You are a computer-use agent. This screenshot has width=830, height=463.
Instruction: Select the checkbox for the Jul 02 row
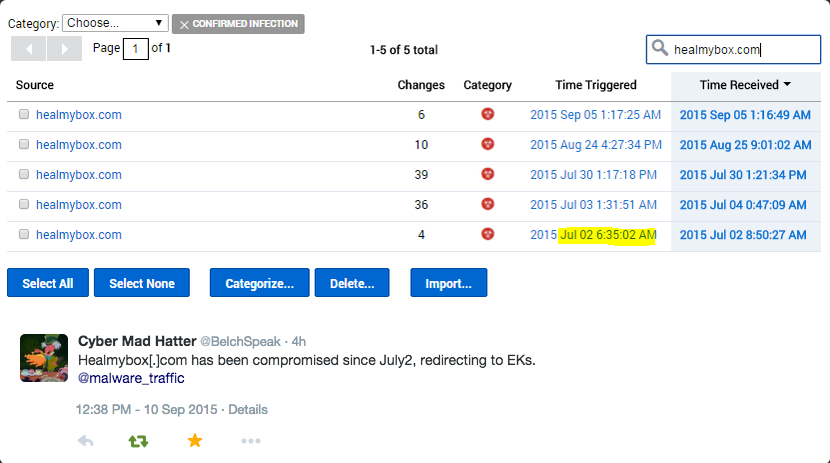pos(24,235)
